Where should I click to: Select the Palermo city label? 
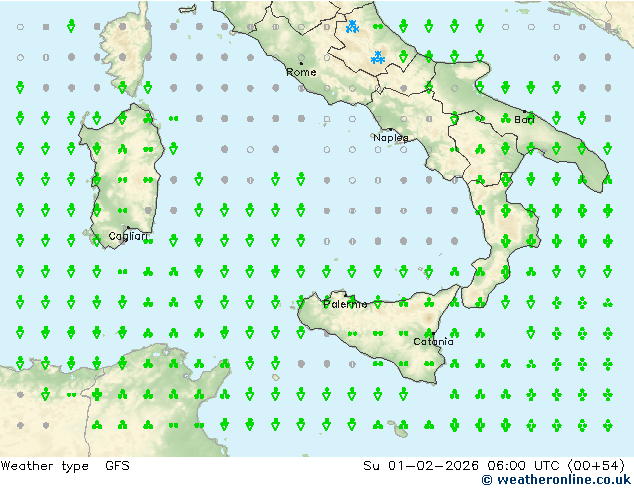(345, 304)
